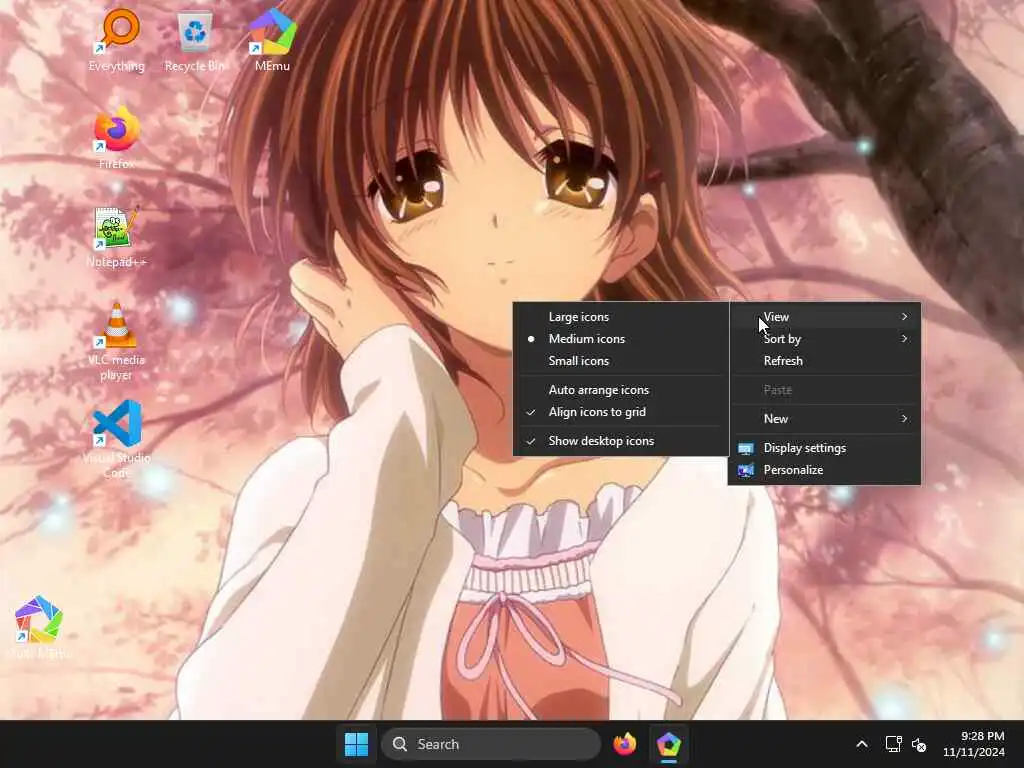The height and width of the screenshot is (768, 1024).
Task: Open the network status tray icon
Action: [893, 744]
